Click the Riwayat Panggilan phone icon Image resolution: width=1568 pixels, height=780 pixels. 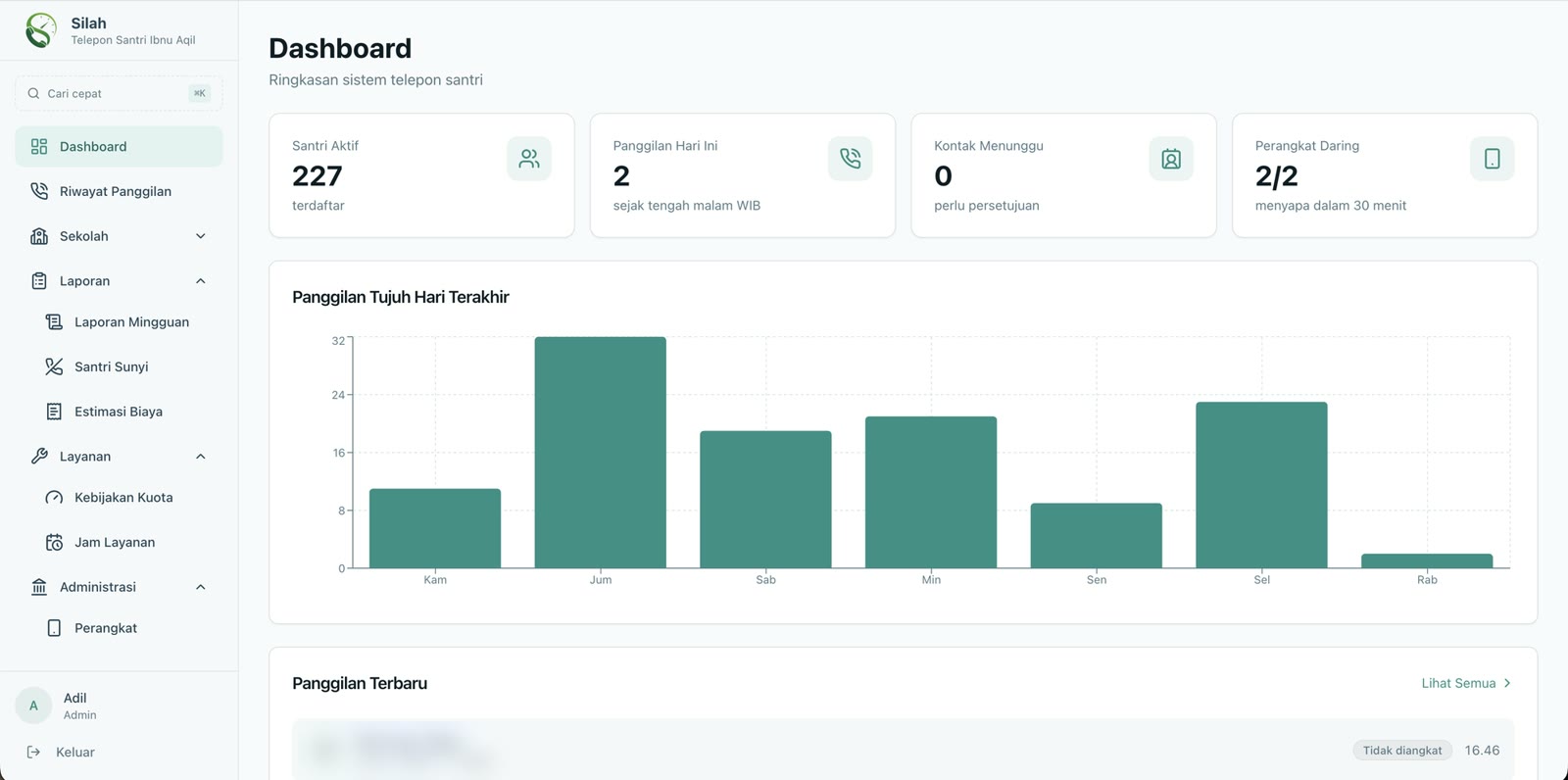point(39,191)
